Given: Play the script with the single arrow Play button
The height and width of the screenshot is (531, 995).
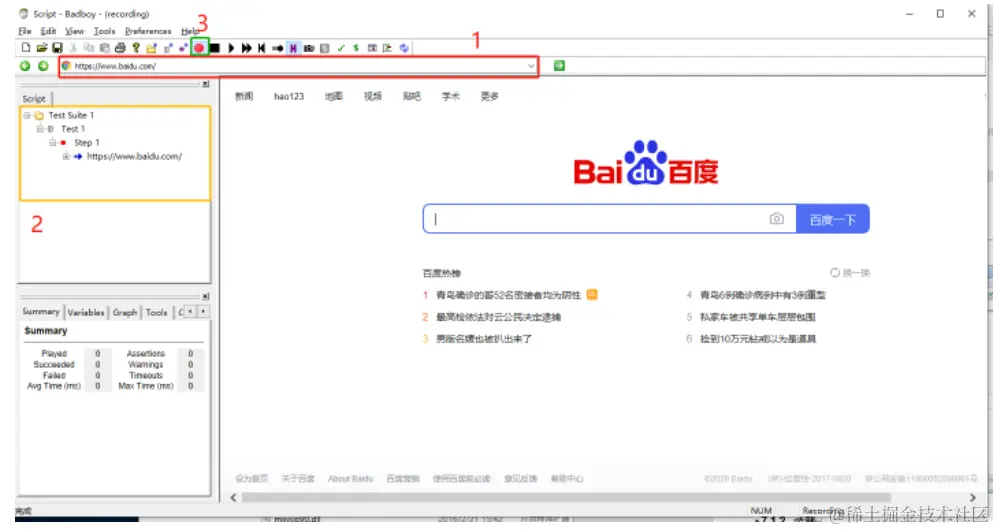Looking at the screenshot, I should point(231,48).
